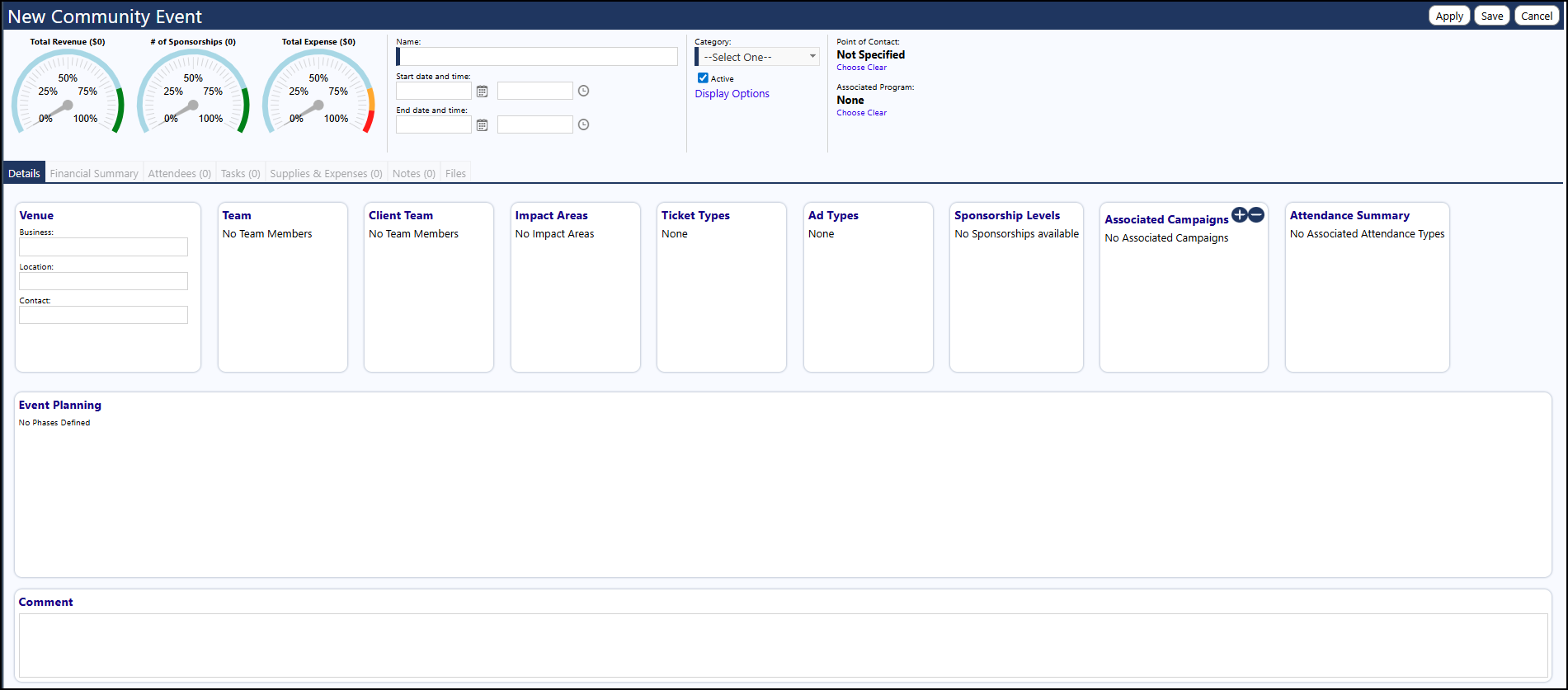Click the Venue heading
Image resolution: width=1568 pixels, height=690 pixels.
[36, 215]
